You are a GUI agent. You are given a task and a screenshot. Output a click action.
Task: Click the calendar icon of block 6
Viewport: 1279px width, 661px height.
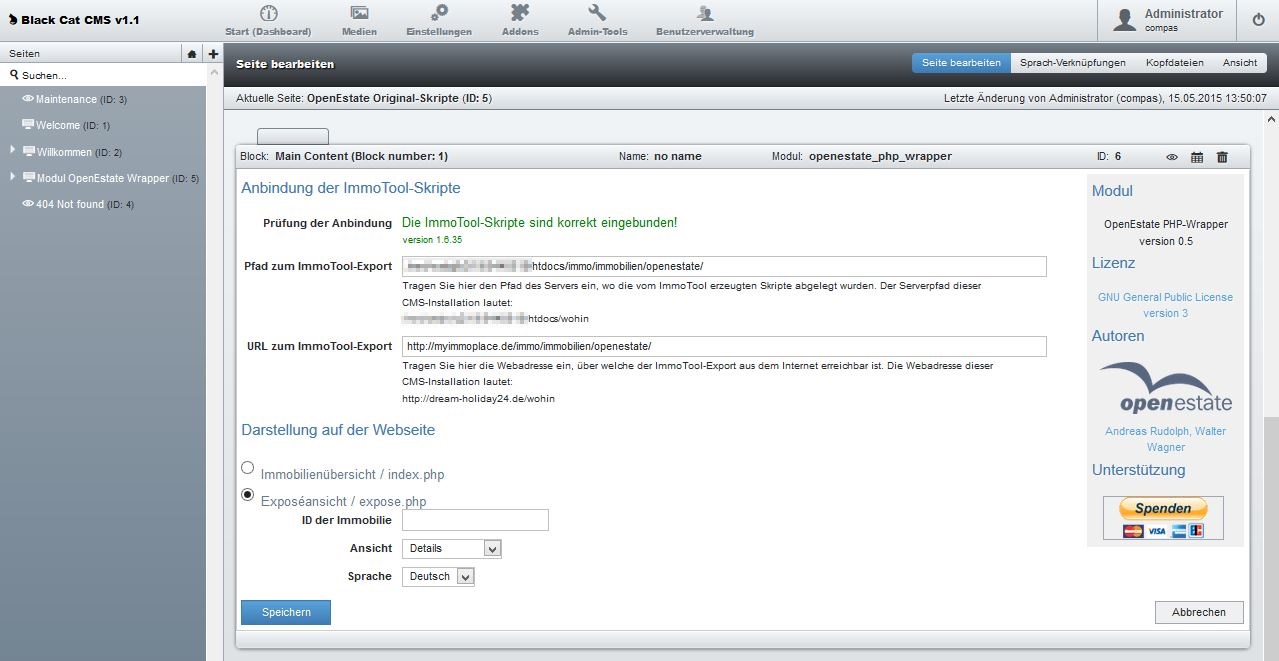[1197, 157]
